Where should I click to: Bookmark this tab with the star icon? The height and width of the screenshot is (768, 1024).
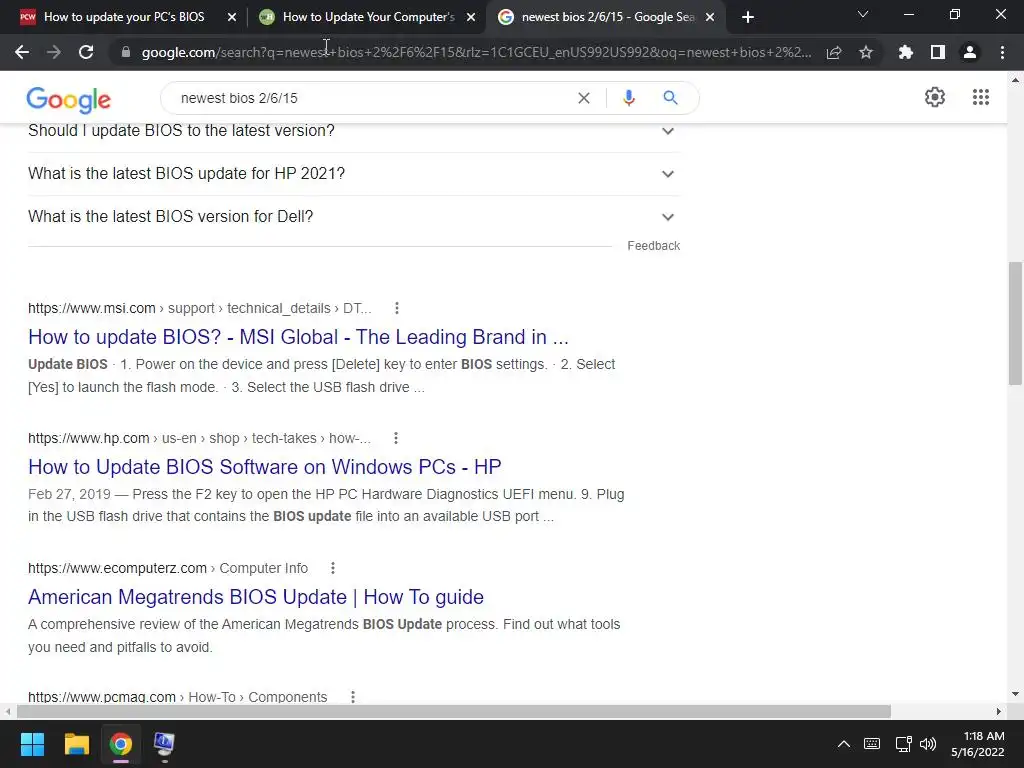(x=866, y=52)
